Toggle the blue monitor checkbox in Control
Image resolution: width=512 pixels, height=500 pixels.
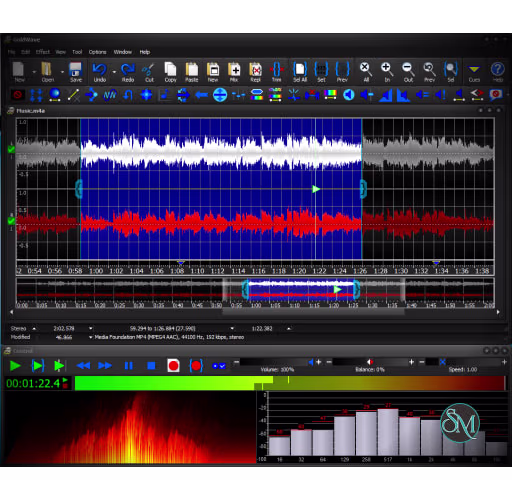point(219,366)
